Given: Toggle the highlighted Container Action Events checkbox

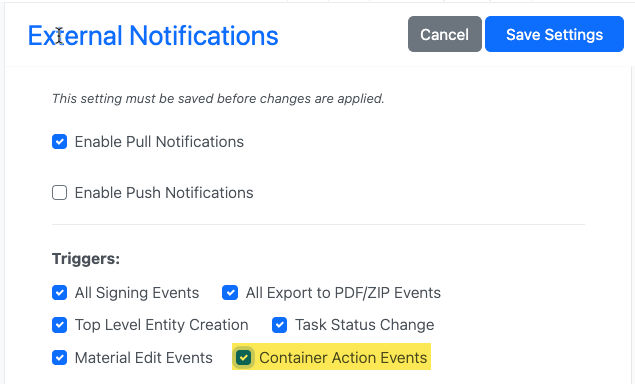Looking at the screenshot, I should click(x=244, y=358).
